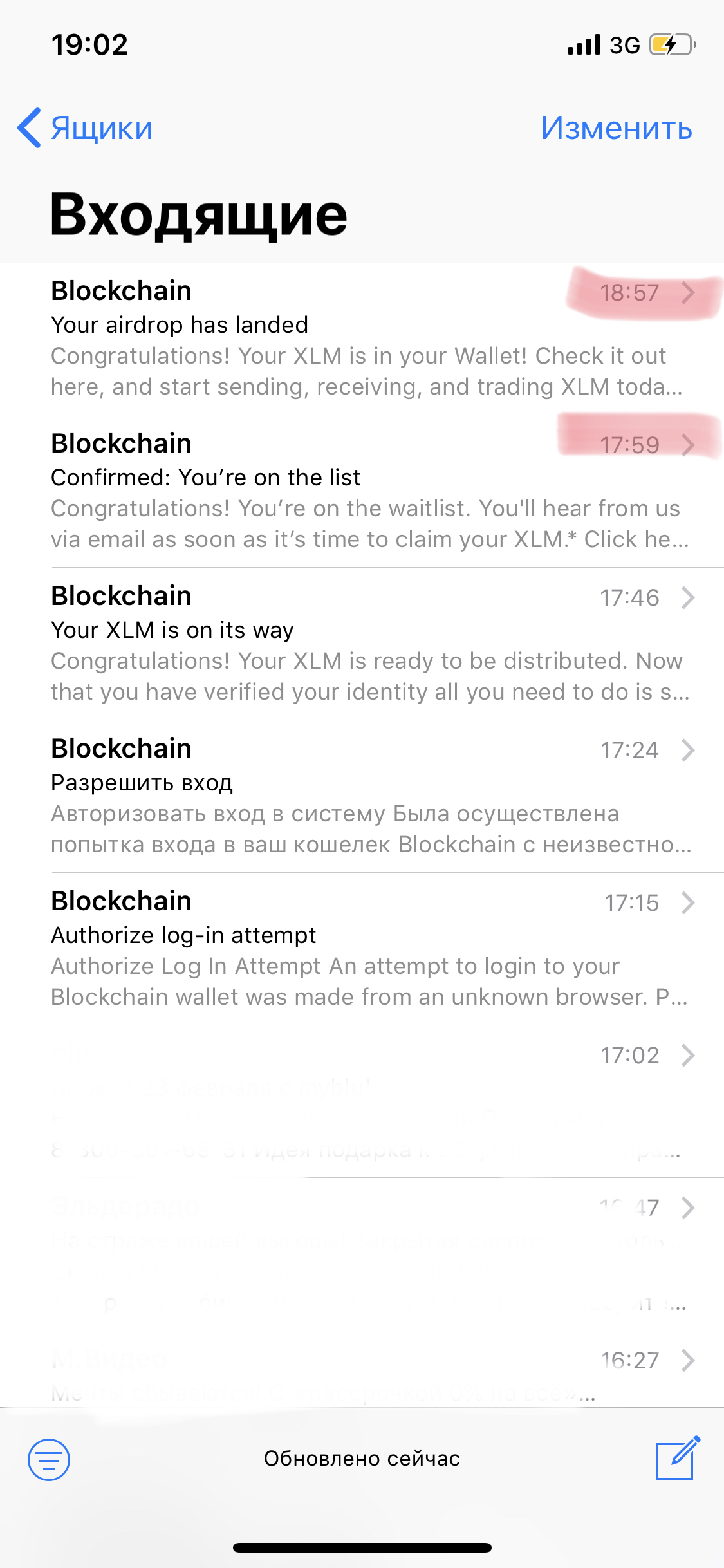
Task: Tap Изменить to edit the inbox
Action: tap(616, 127)
